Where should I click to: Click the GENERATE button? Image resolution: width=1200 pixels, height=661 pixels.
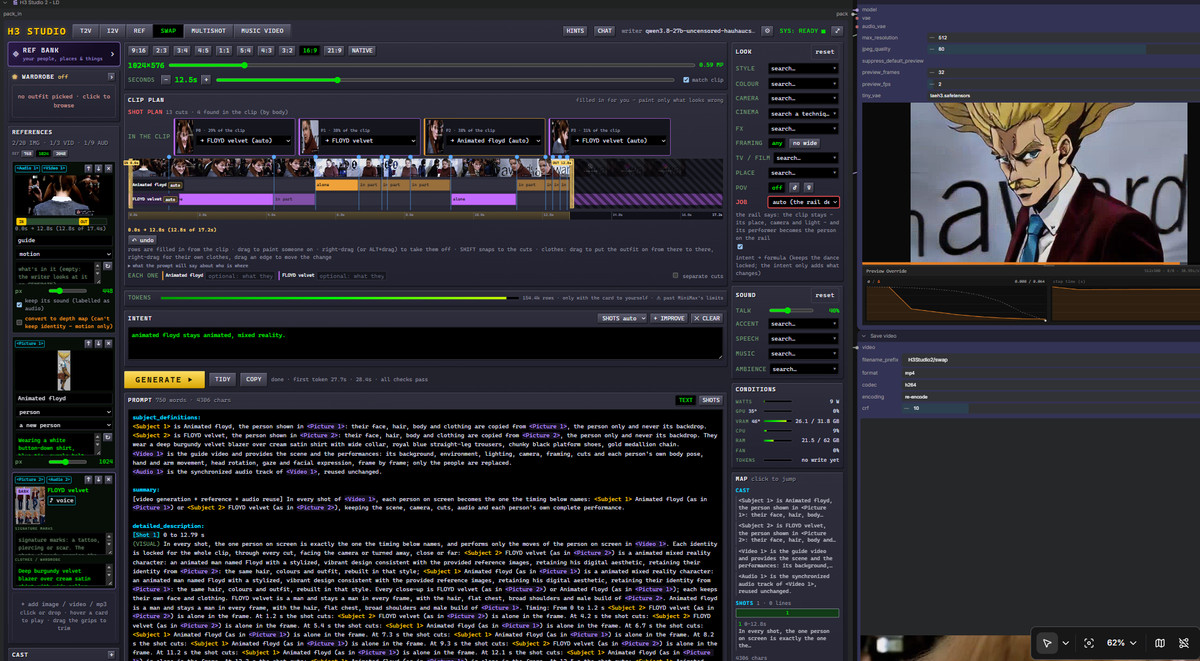coord(164,379)
